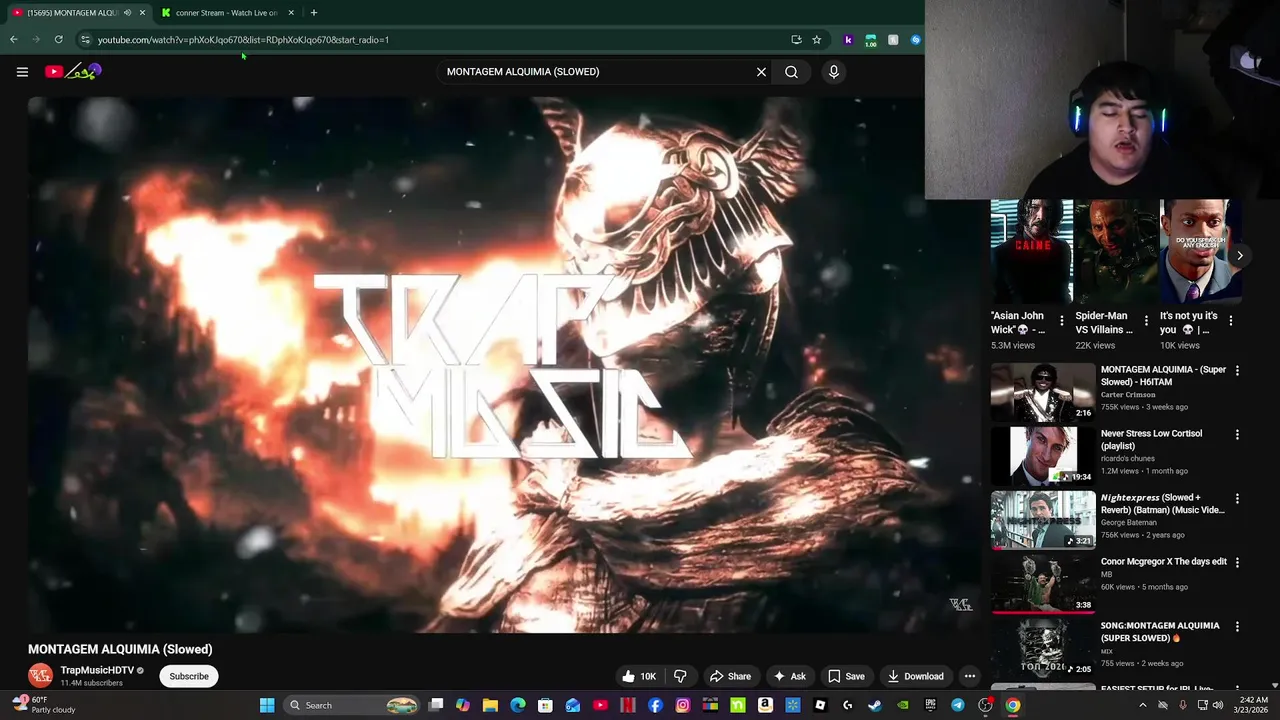The height and width of the screenshot is (720, 1280).
Task: Run search with the magnifier button
Action: 791,72
